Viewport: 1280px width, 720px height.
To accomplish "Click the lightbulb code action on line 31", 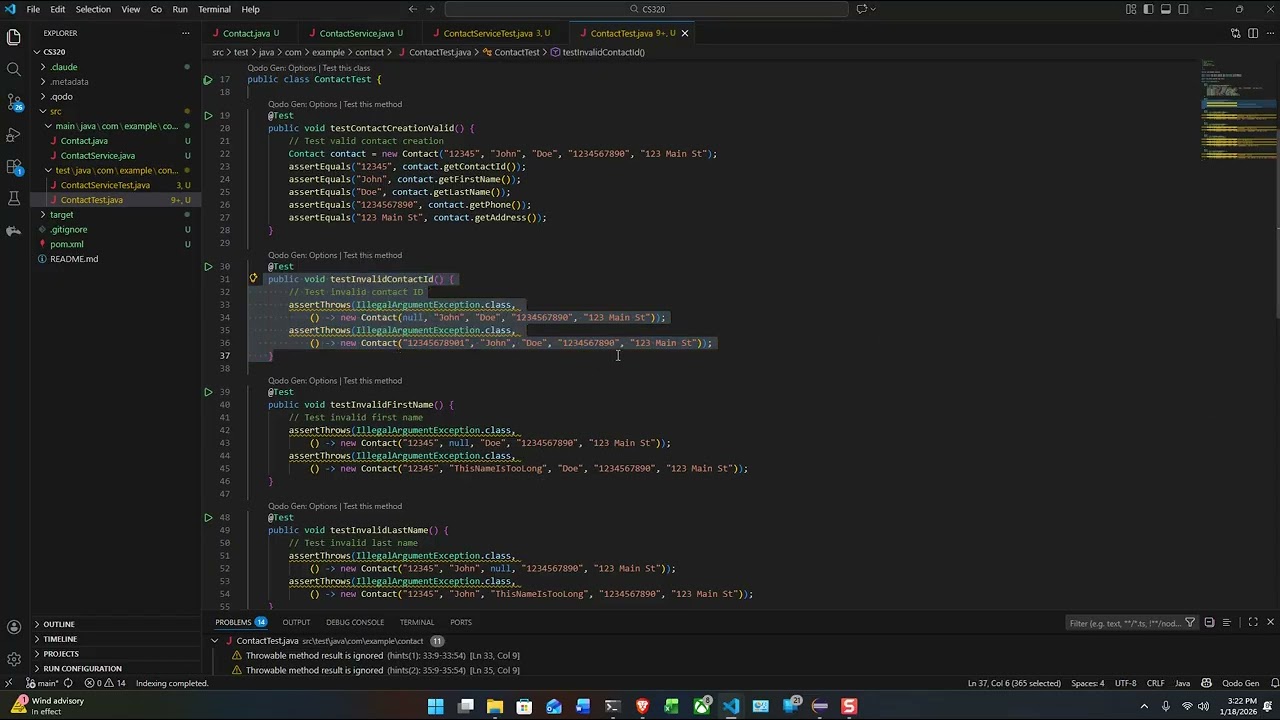I will [253, 279].
